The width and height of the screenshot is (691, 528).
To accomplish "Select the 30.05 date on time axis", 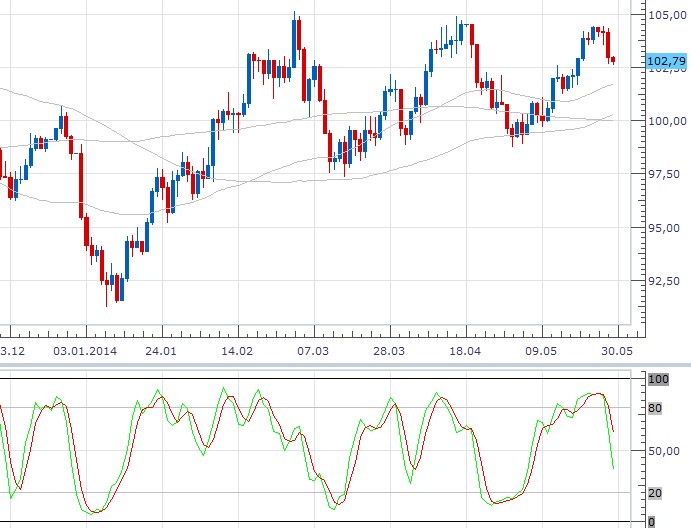I will (x=616, y=353).
